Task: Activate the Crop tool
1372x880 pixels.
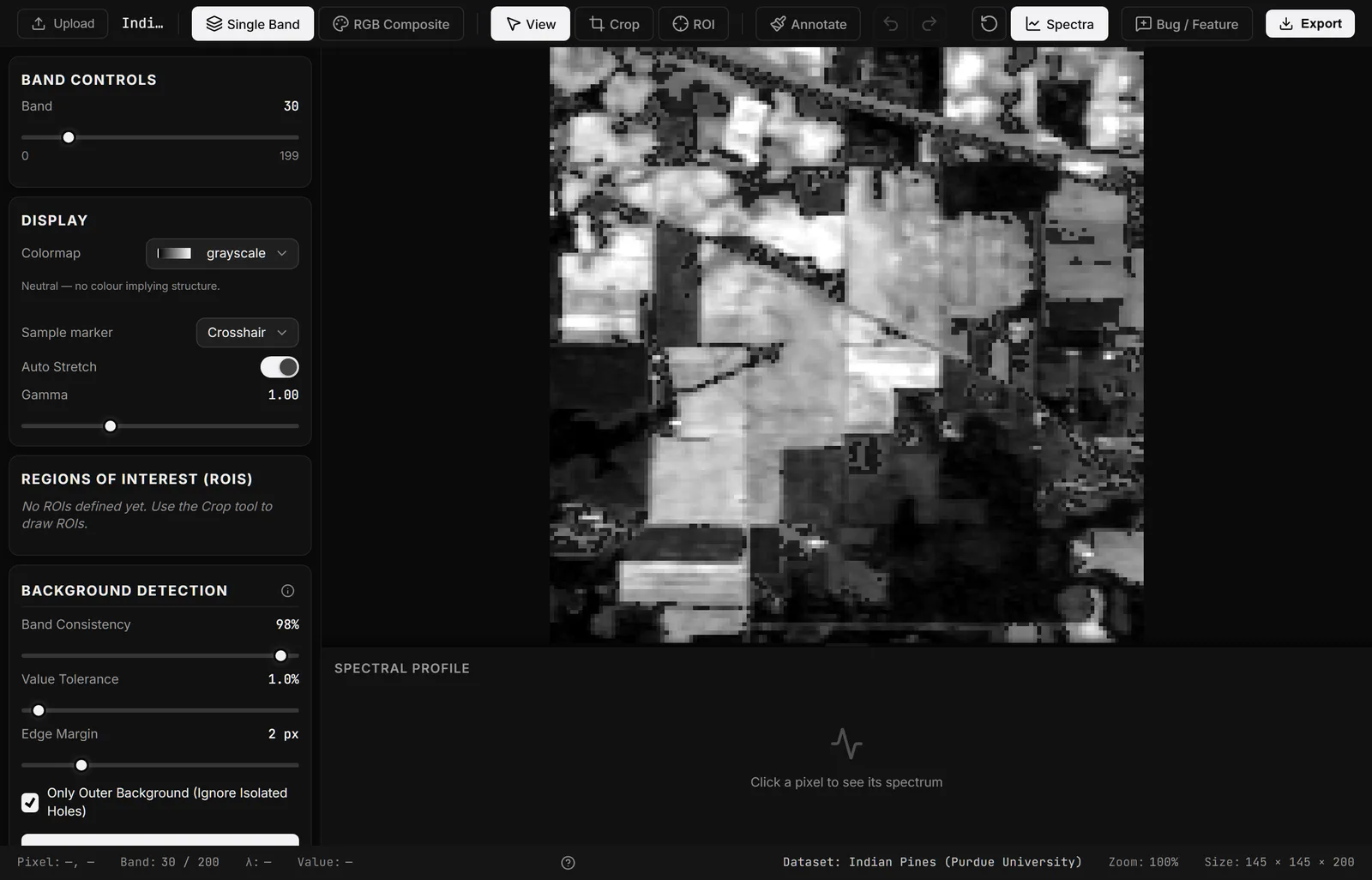Action: (614, 24)
